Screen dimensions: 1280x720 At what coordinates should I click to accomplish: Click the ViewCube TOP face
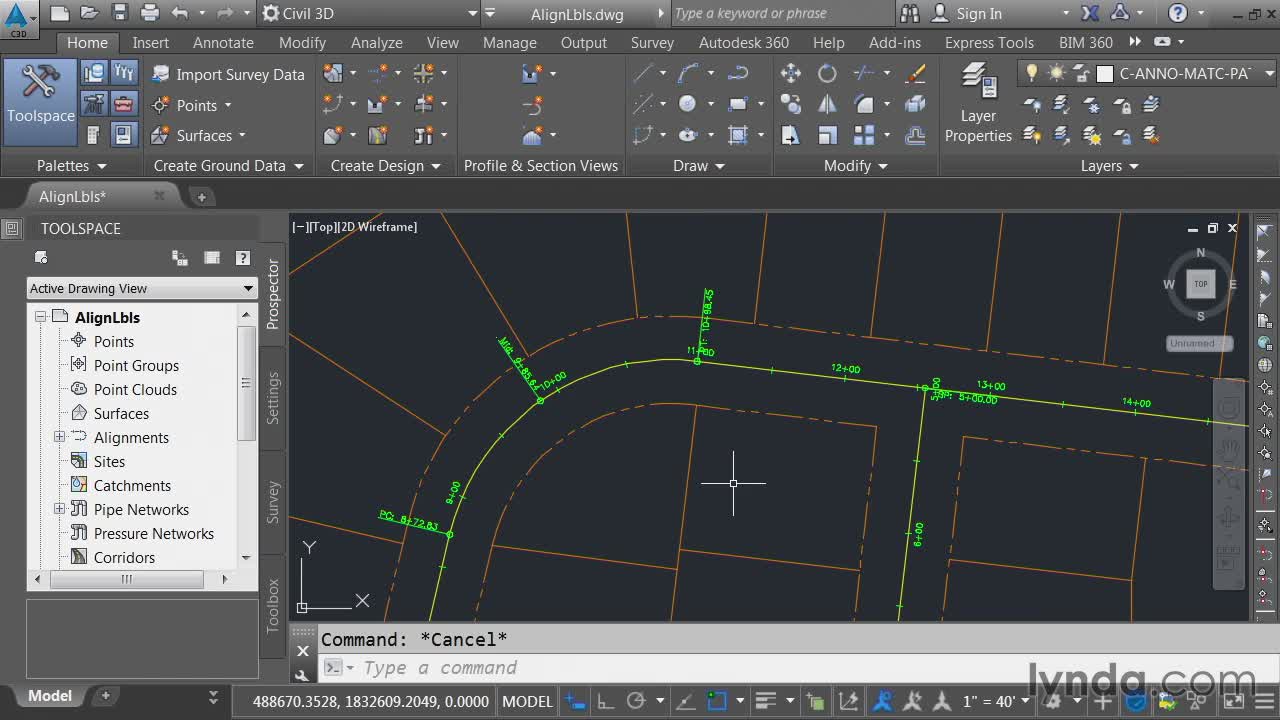coord(1201,284)
